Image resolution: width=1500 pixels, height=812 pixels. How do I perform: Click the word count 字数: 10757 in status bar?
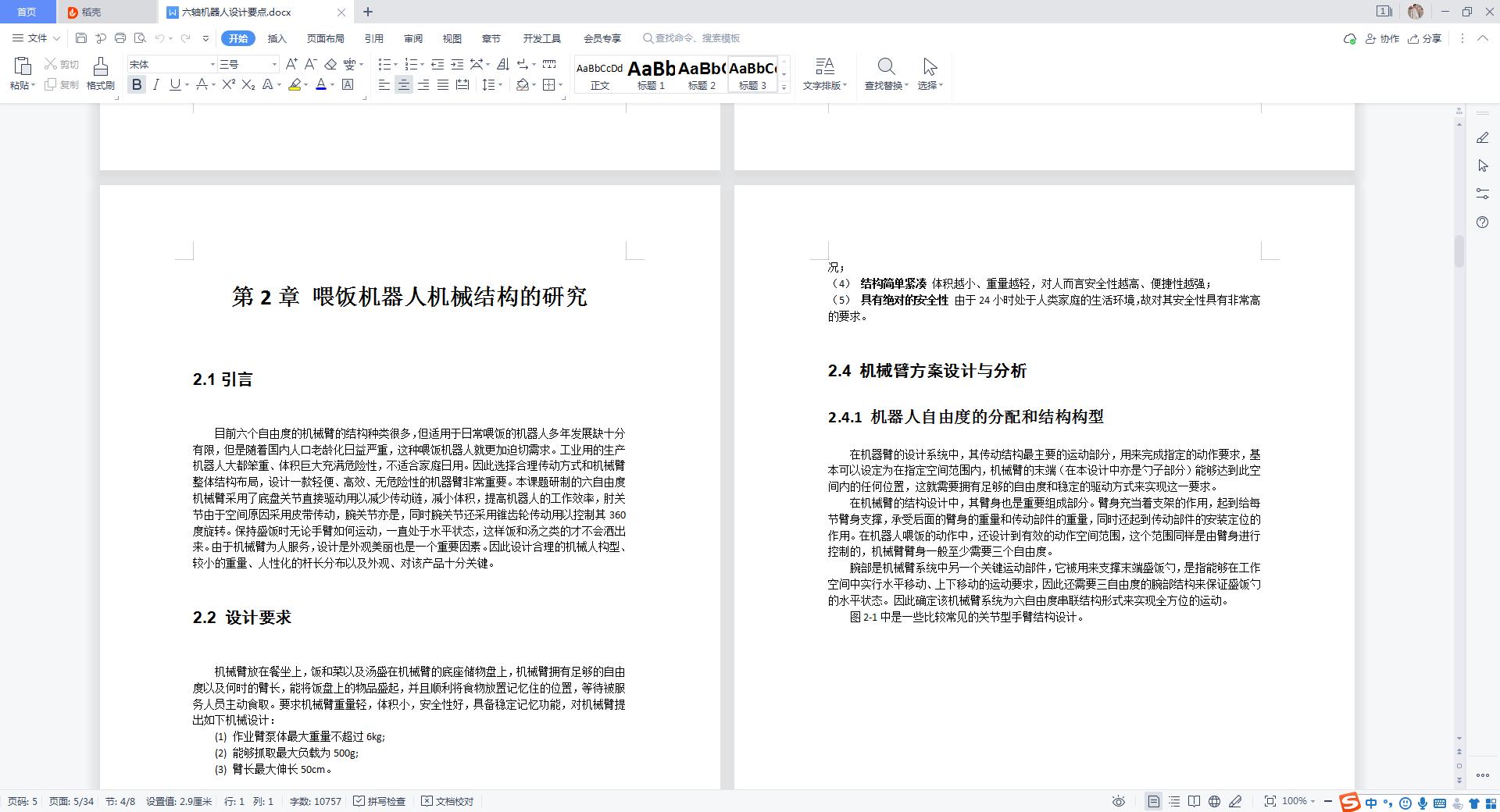coord(315,801)
